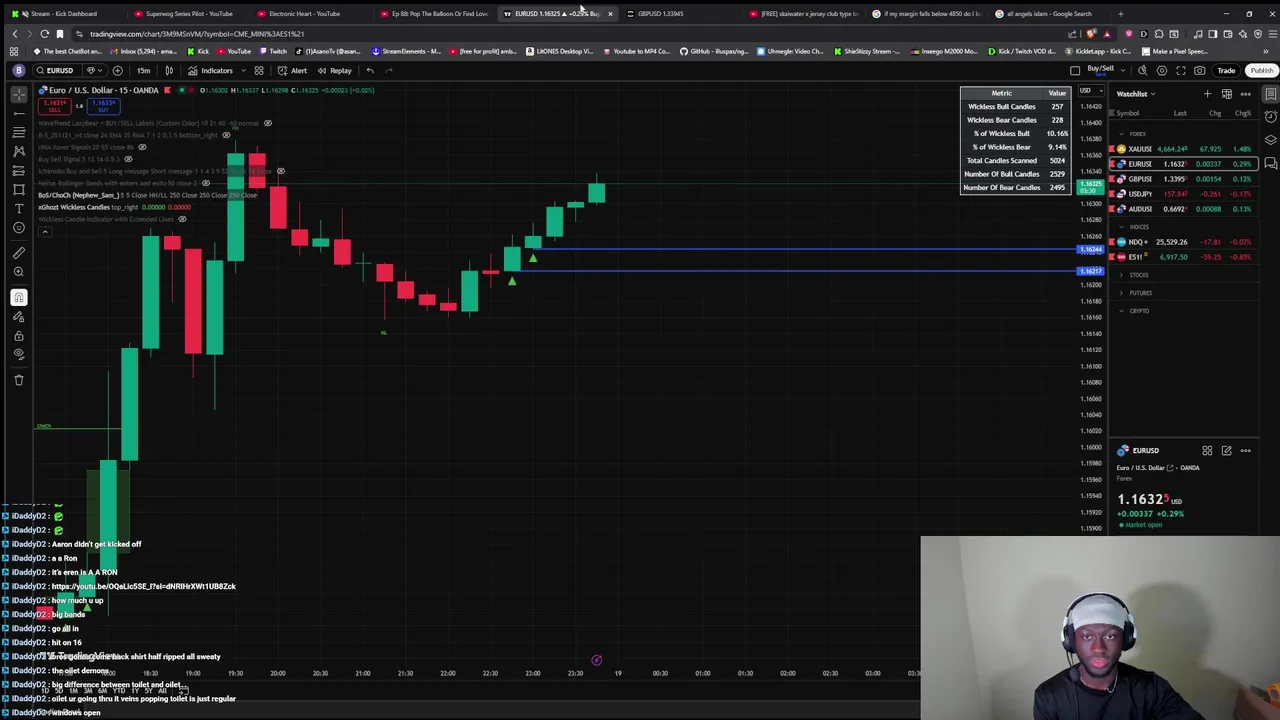This screenshot has height=720, width=1280.
Task: Open quick search magnifier icon
Action: tap(1142, 70)
